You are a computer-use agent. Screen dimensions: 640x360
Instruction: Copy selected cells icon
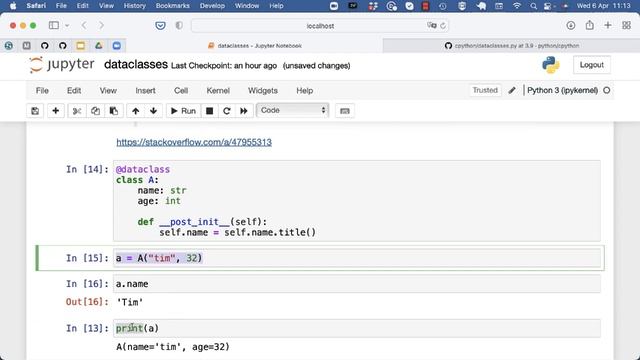click(x=96, y=111)
